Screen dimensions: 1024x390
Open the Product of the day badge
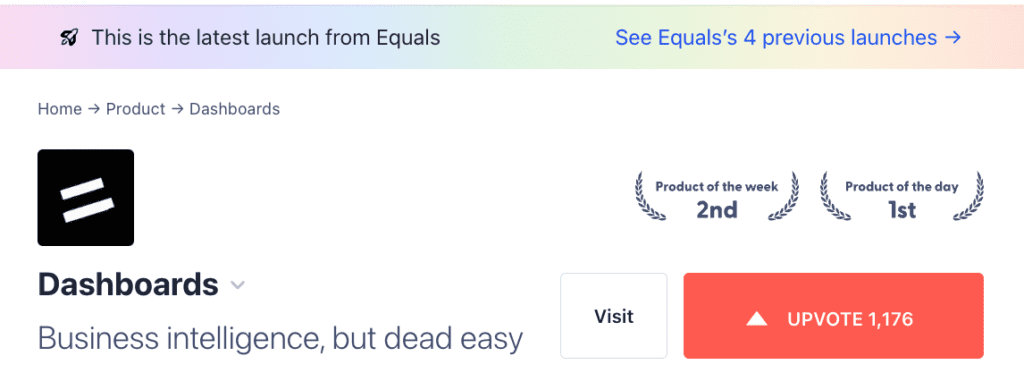(902, 197)
